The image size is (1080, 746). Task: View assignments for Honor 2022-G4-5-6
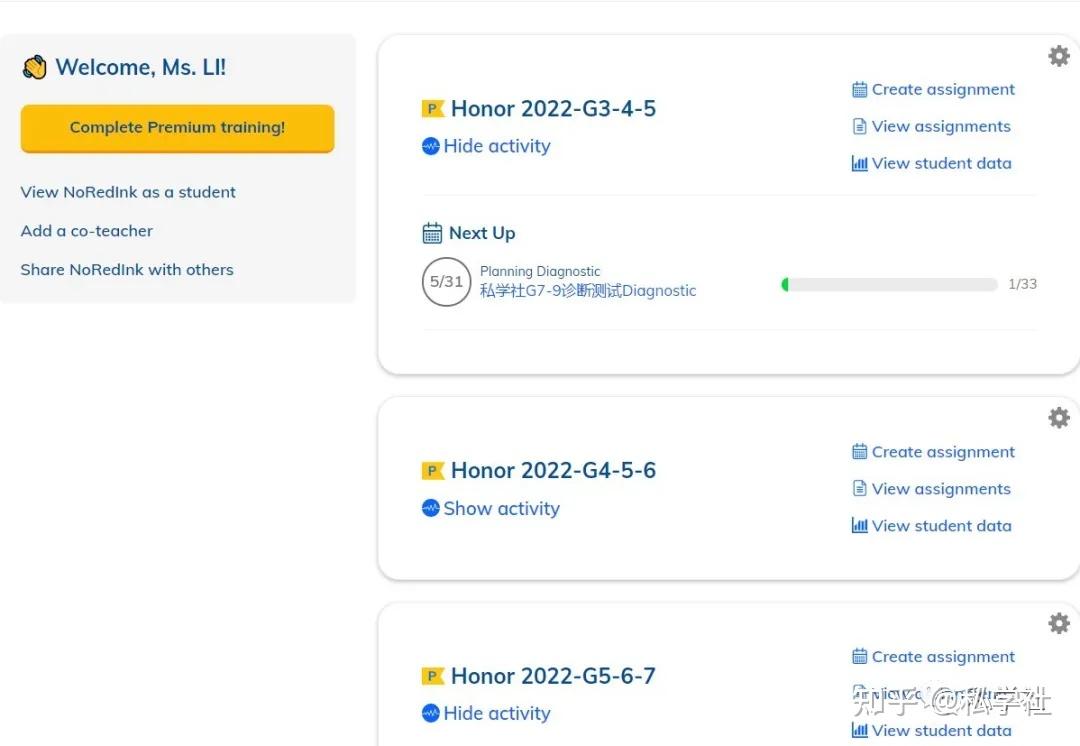[x=940, y=489]
